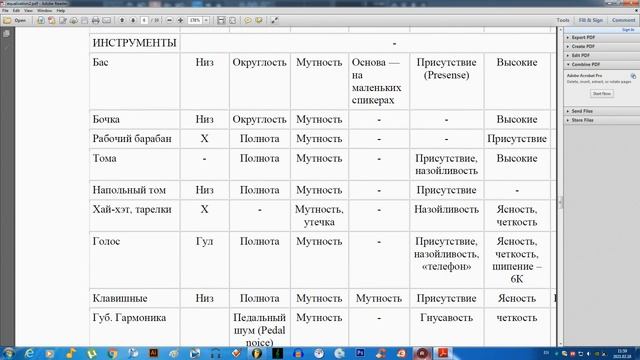Open the View menu

(28, 11)
